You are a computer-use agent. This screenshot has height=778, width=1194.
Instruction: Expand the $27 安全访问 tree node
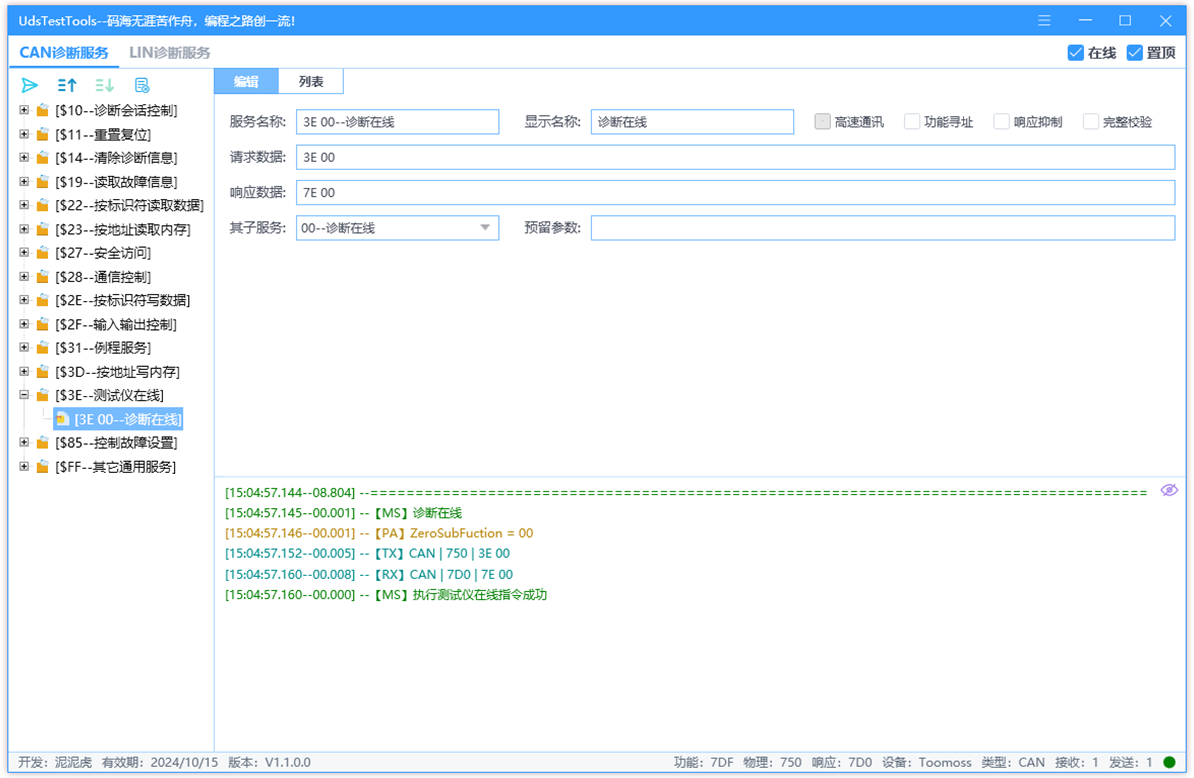24,253
